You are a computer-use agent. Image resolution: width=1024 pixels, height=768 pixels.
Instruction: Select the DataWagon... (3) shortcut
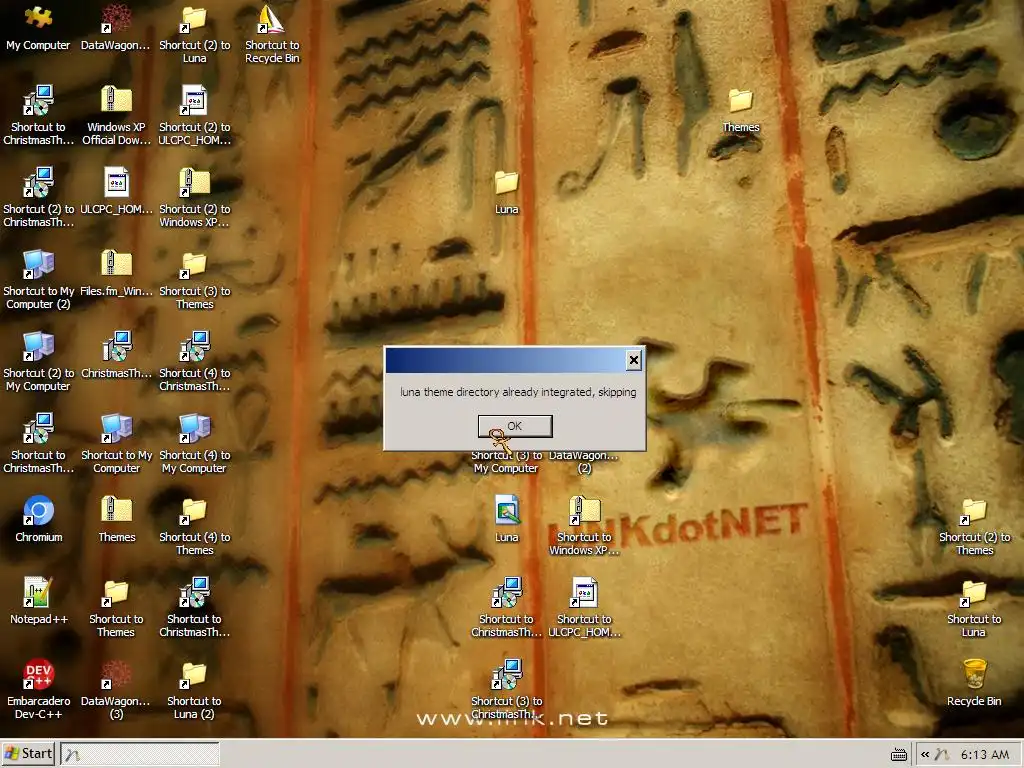point(116,689)
